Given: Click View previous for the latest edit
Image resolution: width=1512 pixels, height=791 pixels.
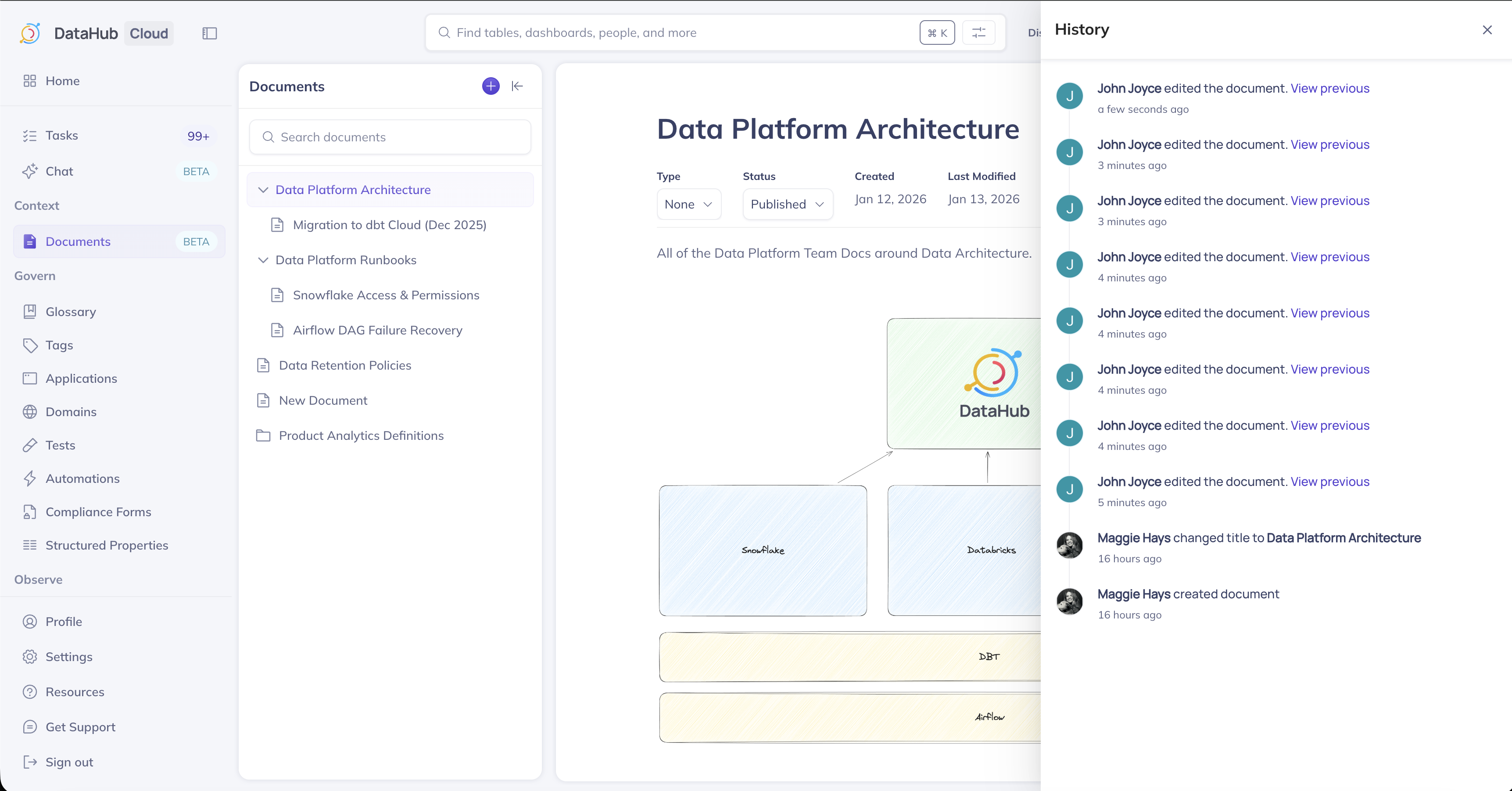Looking at the screenshot, I should [1329, 89].
